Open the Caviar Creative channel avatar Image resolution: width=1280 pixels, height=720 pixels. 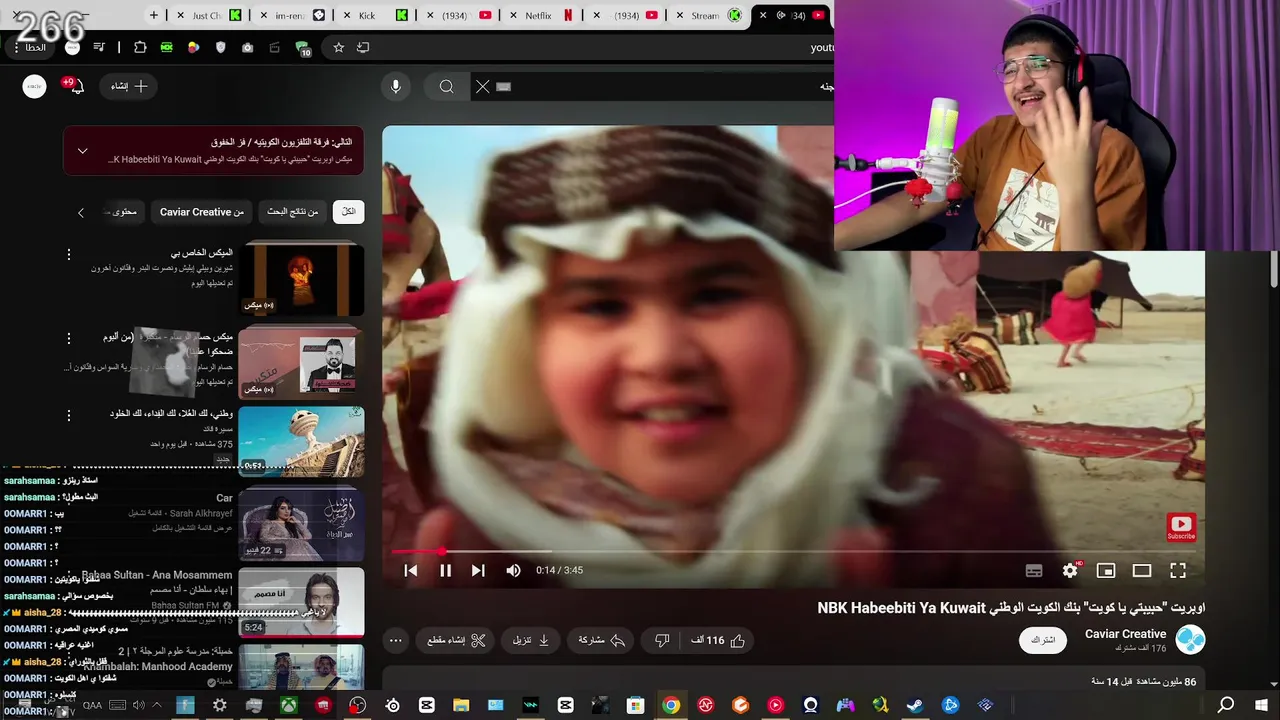pos(1190,640)
